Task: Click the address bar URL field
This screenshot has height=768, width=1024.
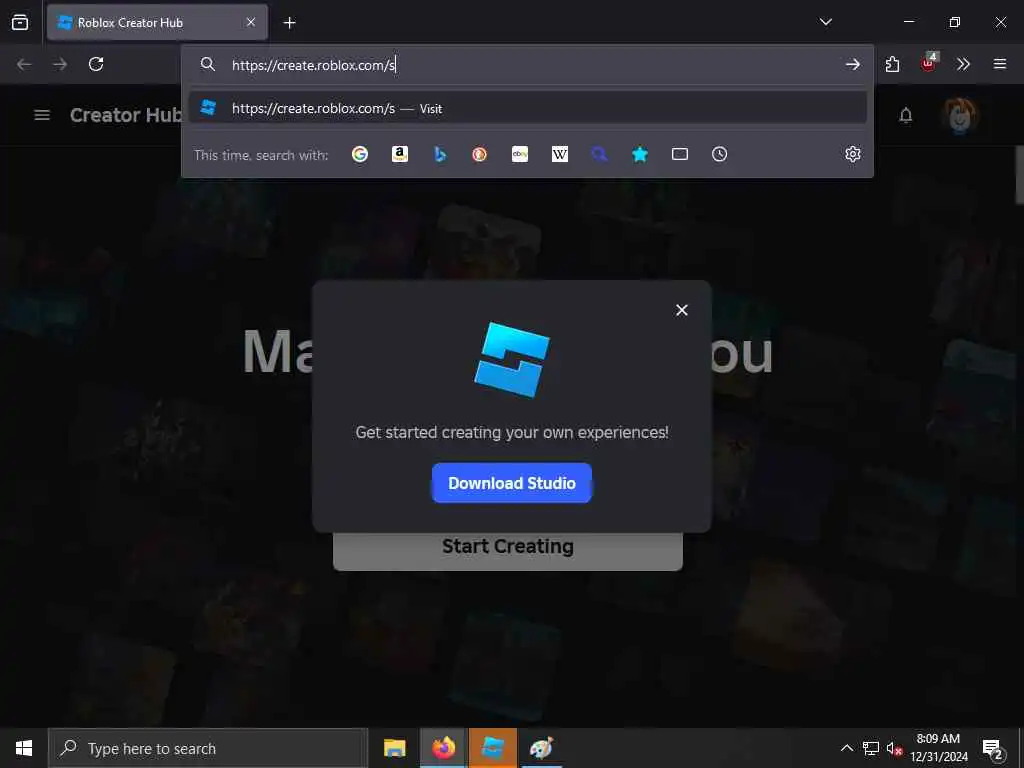Action: click(x=528, y=65)
